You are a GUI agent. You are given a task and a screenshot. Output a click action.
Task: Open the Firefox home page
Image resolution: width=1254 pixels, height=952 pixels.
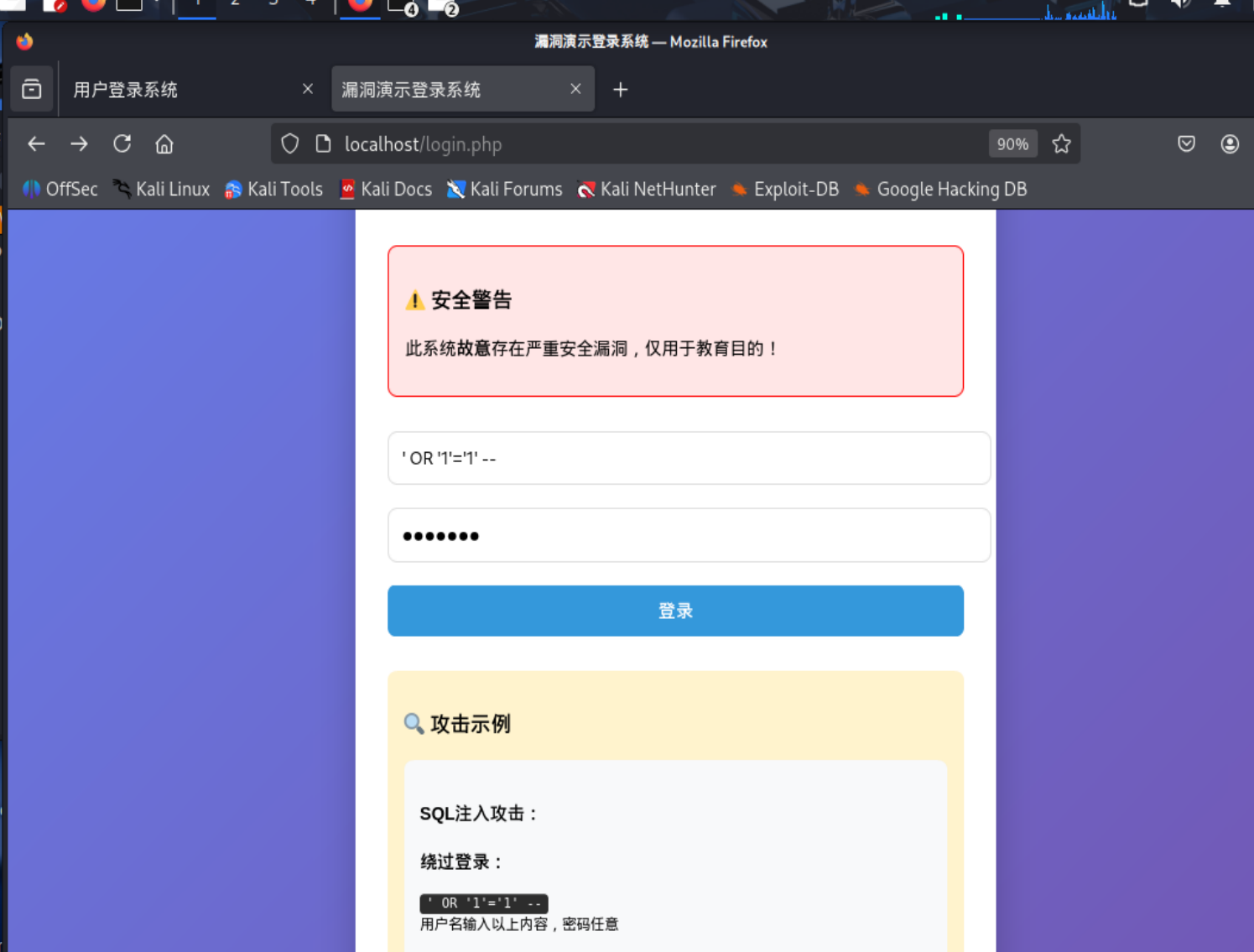(x=164, y=144)
